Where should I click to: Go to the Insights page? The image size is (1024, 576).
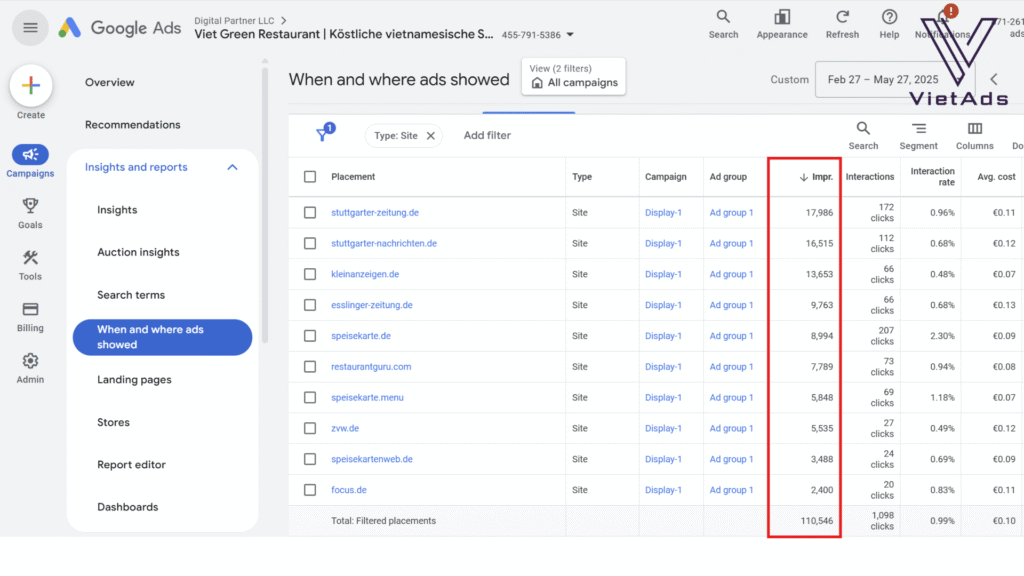tap(117, 210)
